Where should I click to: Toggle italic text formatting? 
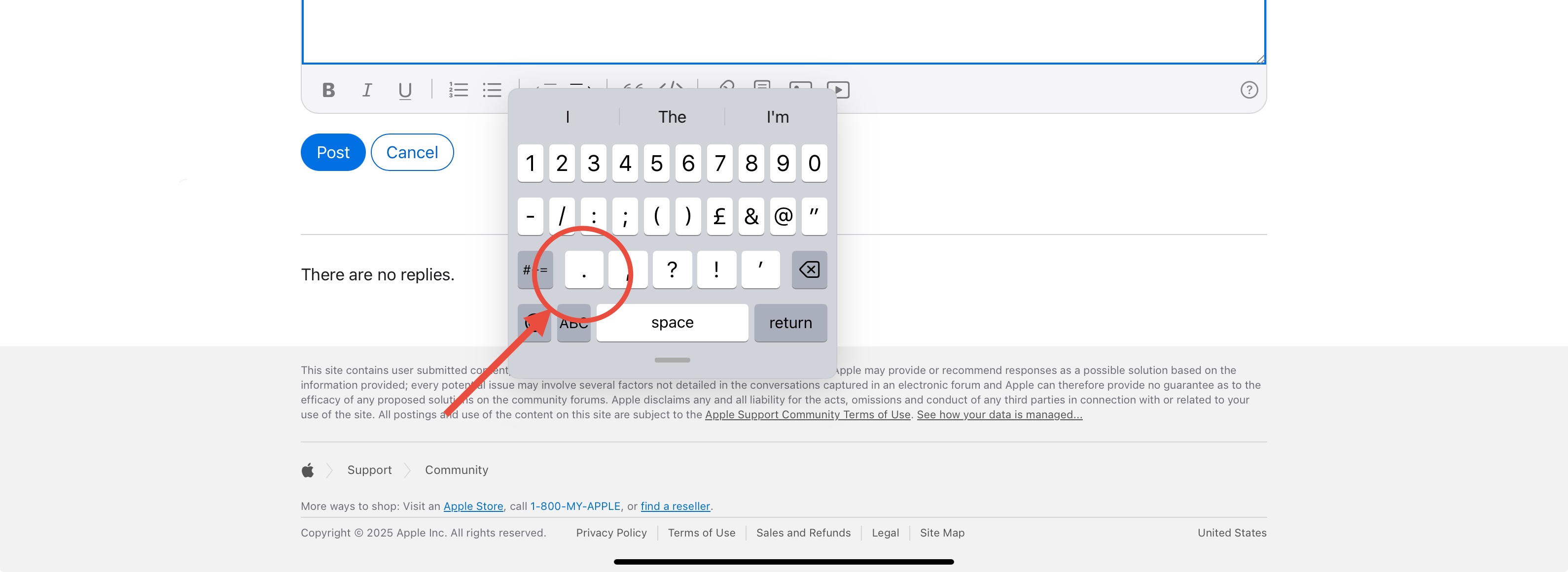pos(366,90)
